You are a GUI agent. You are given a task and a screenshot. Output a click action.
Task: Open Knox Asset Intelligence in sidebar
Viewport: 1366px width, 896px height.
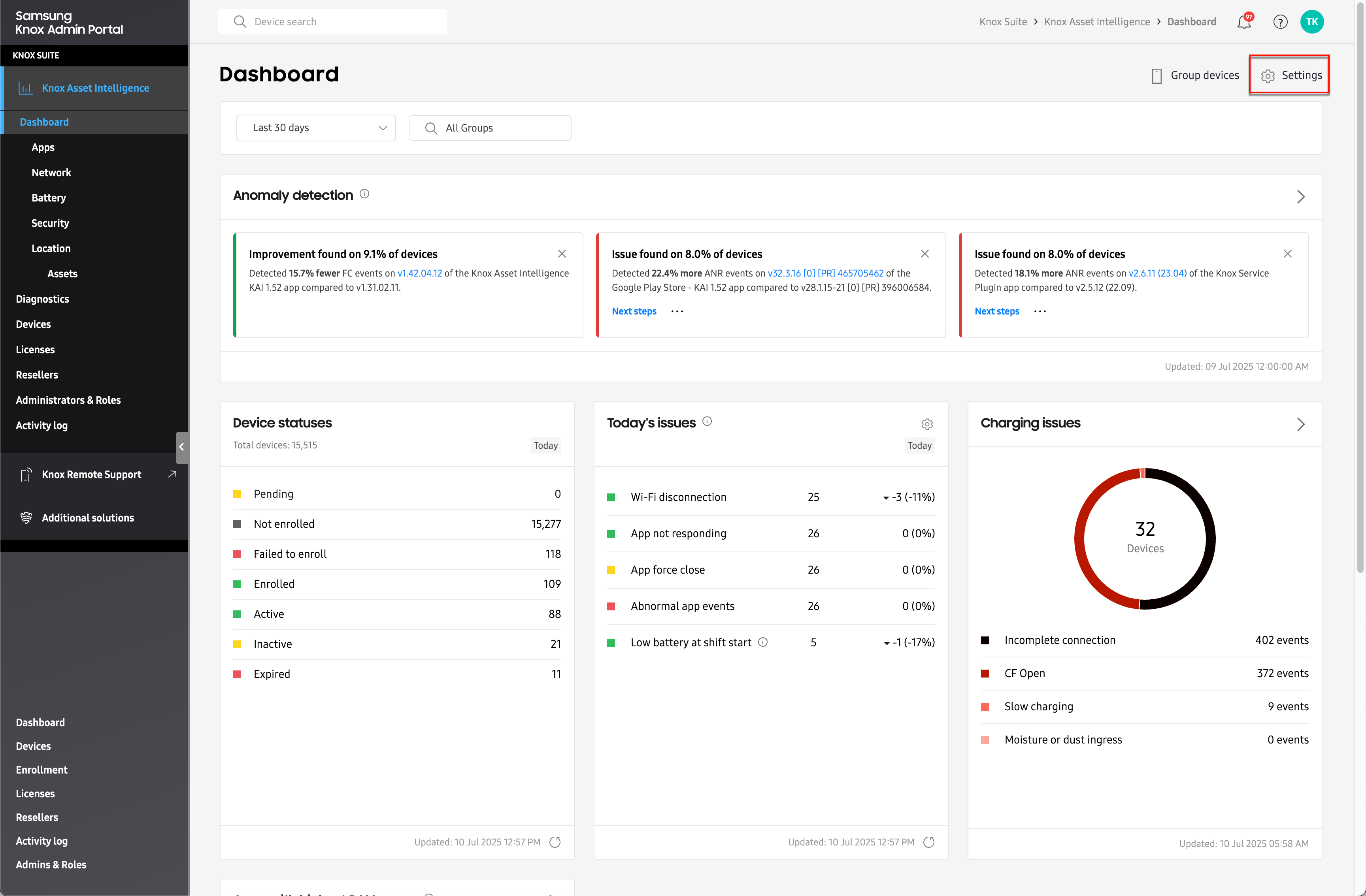[95, 88]
